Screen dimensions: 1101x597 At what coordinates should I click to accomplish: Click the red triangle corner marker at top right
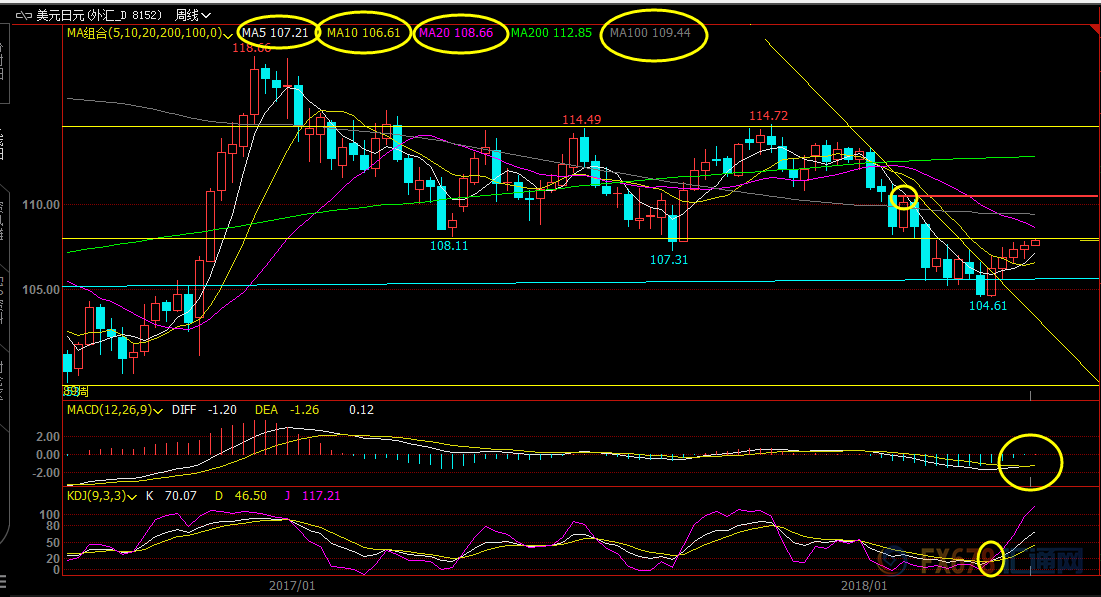point(1094,28)
